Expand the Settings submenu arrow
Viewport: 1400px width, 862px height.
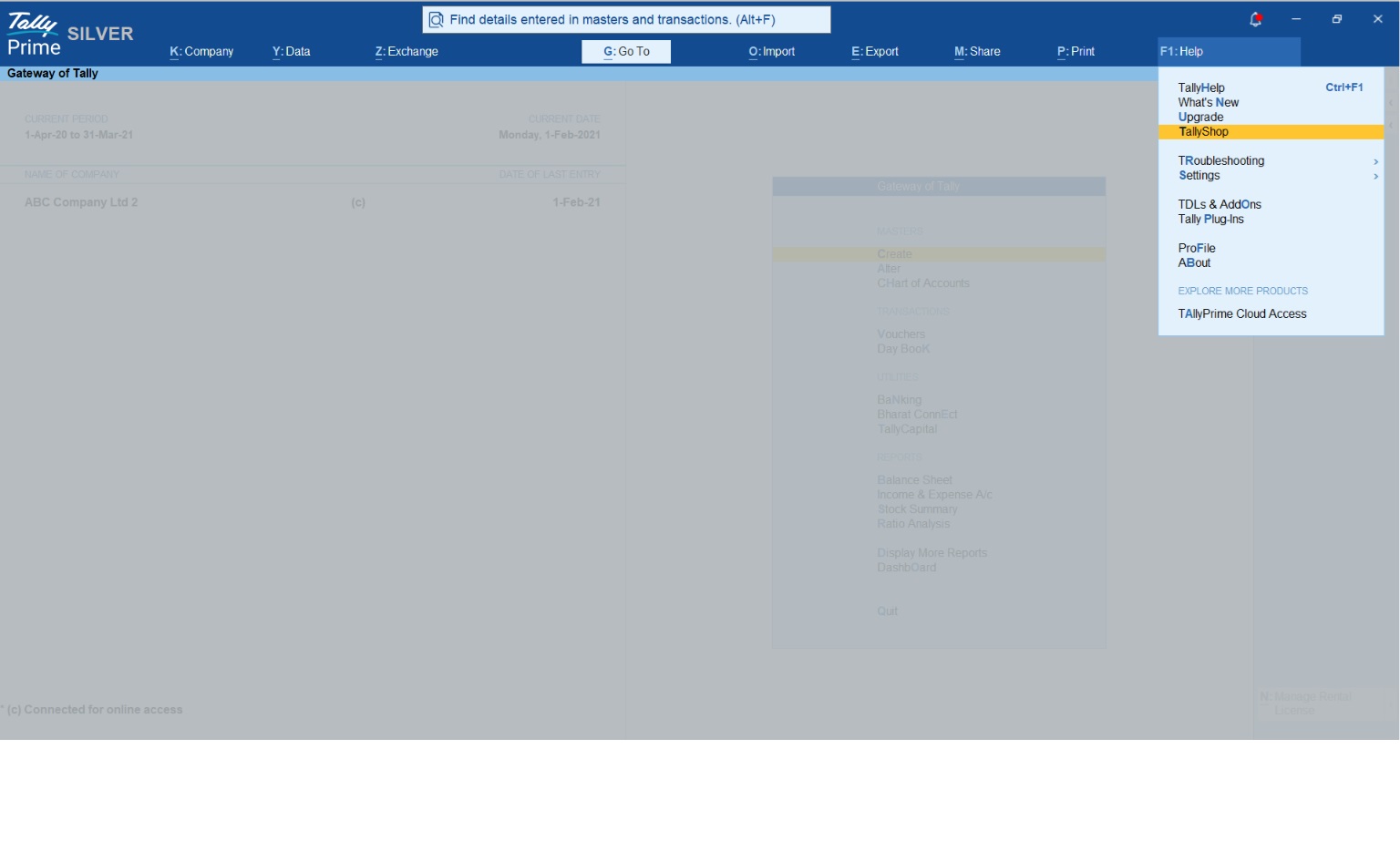1375,176
